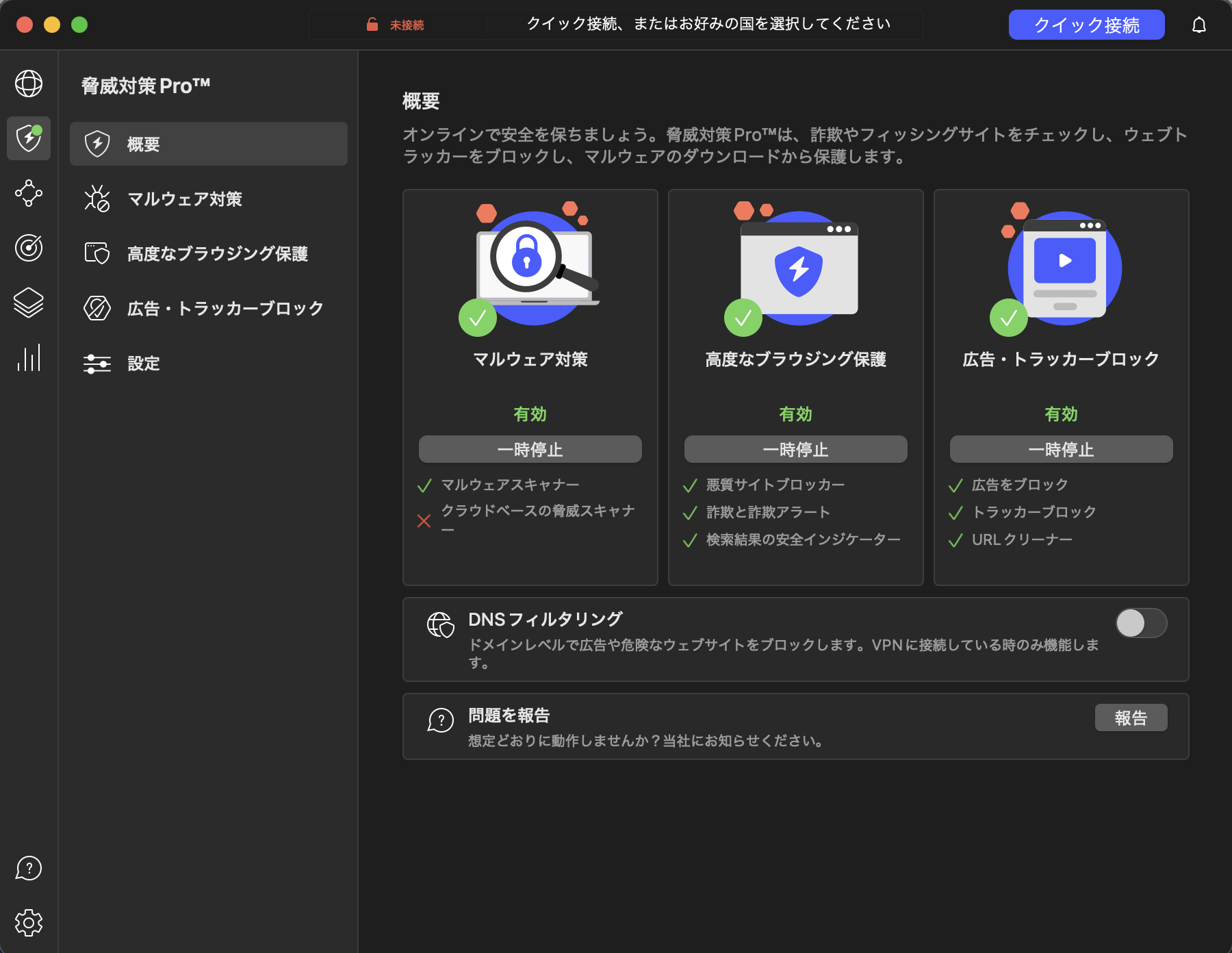Click the 詐欺と詐欺アラート feature text
This screenshot has height=953, width=1232.
768,512
